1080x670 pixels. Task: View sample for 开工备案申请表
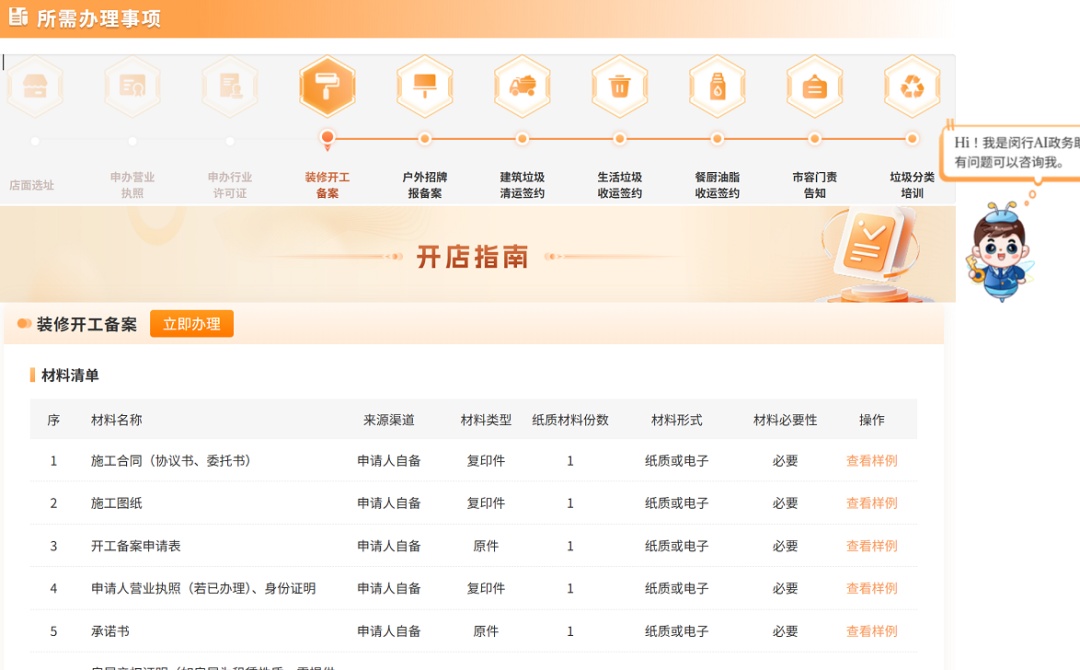click(871, 546)
